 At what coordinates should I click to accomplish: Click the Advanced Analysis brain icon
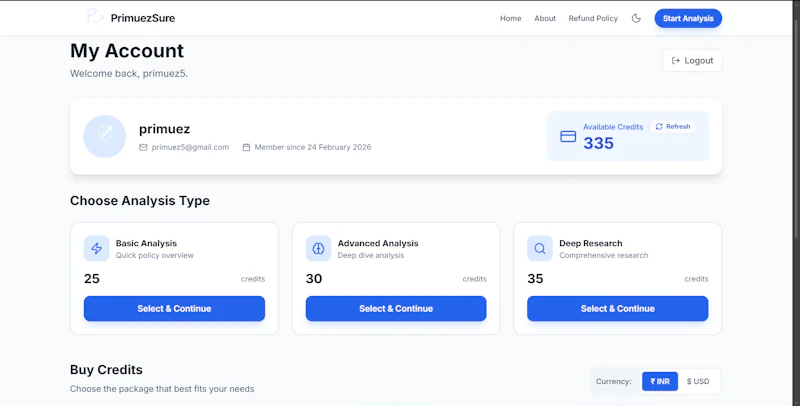[x=318, y=248]
